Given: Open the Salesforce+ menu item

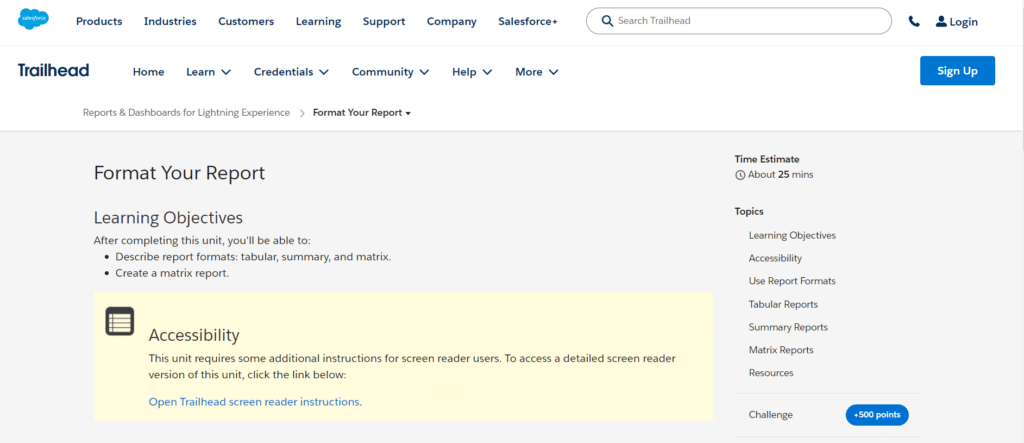Looking at the screenshot, I should (x=528, y=22).
